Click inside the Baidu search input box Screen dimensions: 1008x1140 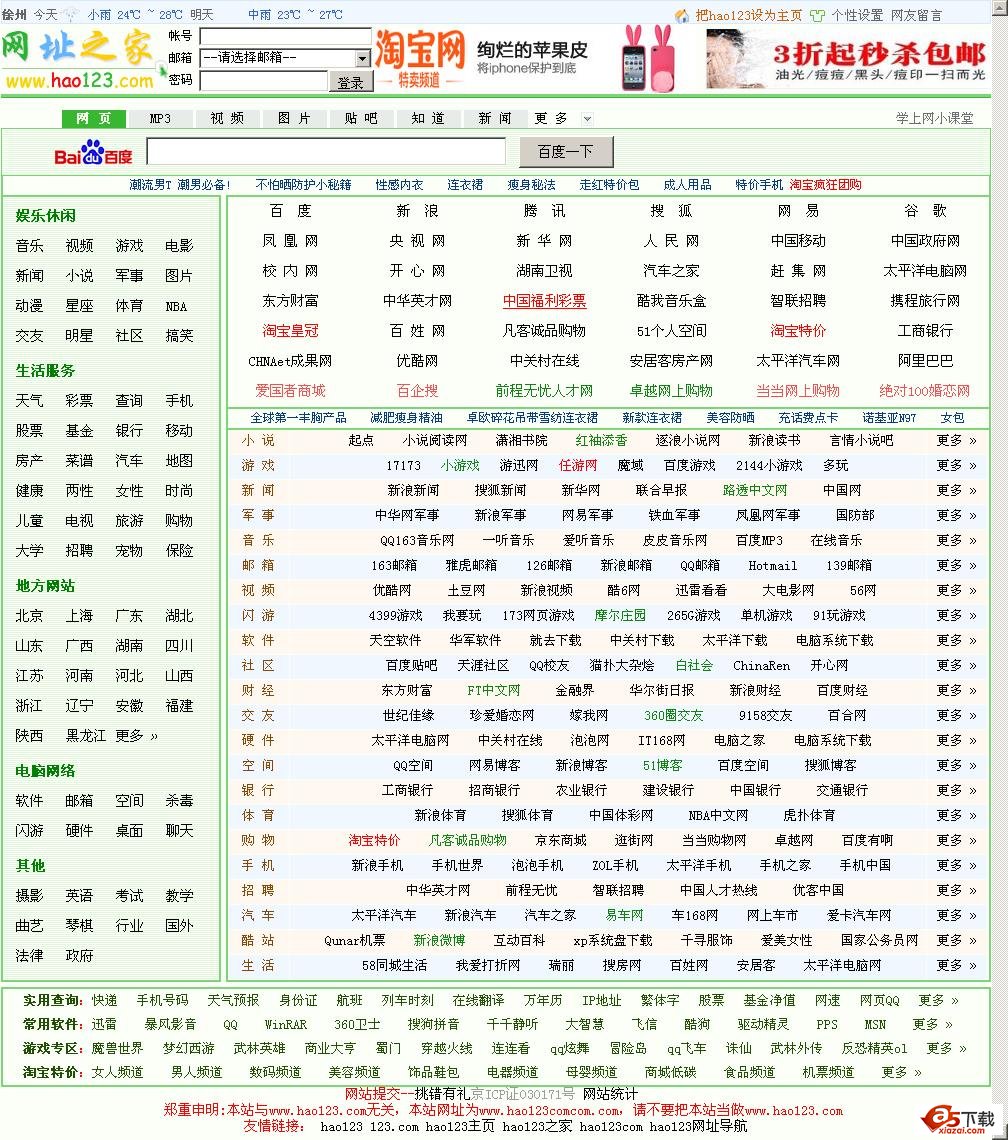327,152
